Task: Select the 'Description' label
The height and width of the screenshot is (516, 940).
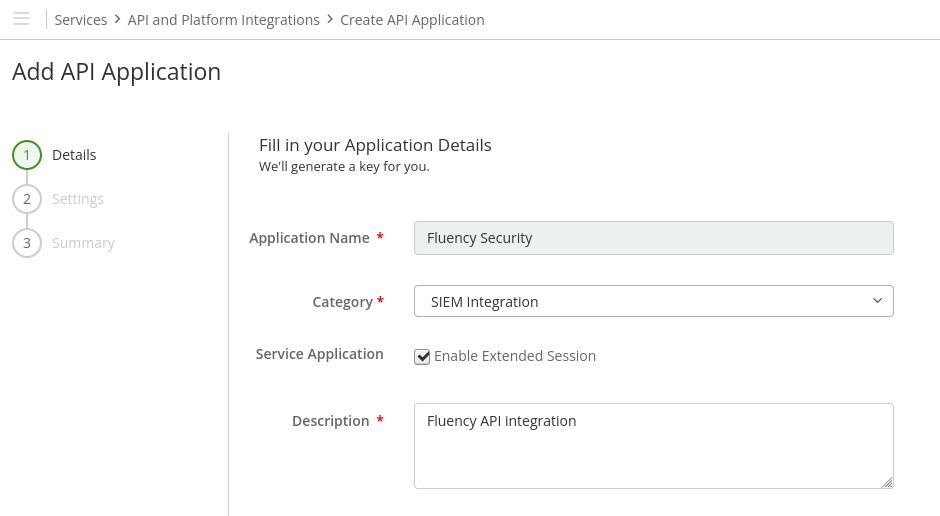Action: (x=330, y=421)
